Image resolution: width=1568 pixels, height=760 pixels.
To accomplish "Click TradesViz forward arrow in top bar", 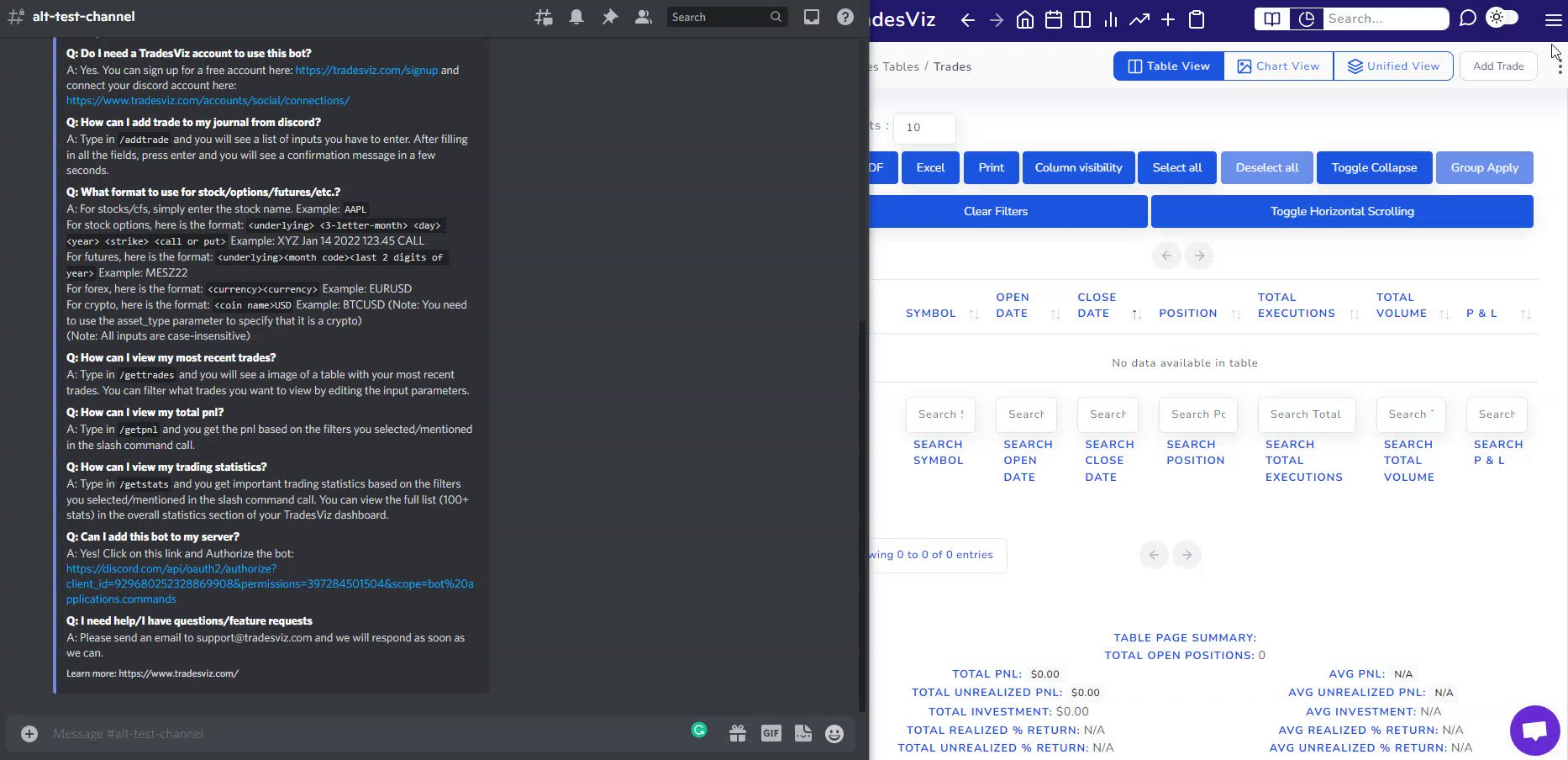I will point(997,19).
